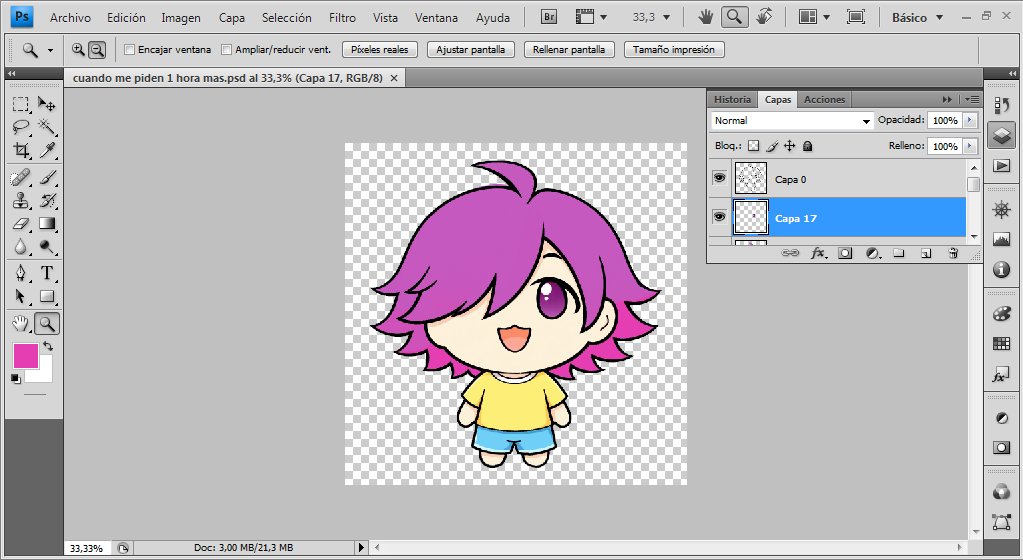
Task: Launch Adobe Bridge with Br button
Action: [549, 17]
